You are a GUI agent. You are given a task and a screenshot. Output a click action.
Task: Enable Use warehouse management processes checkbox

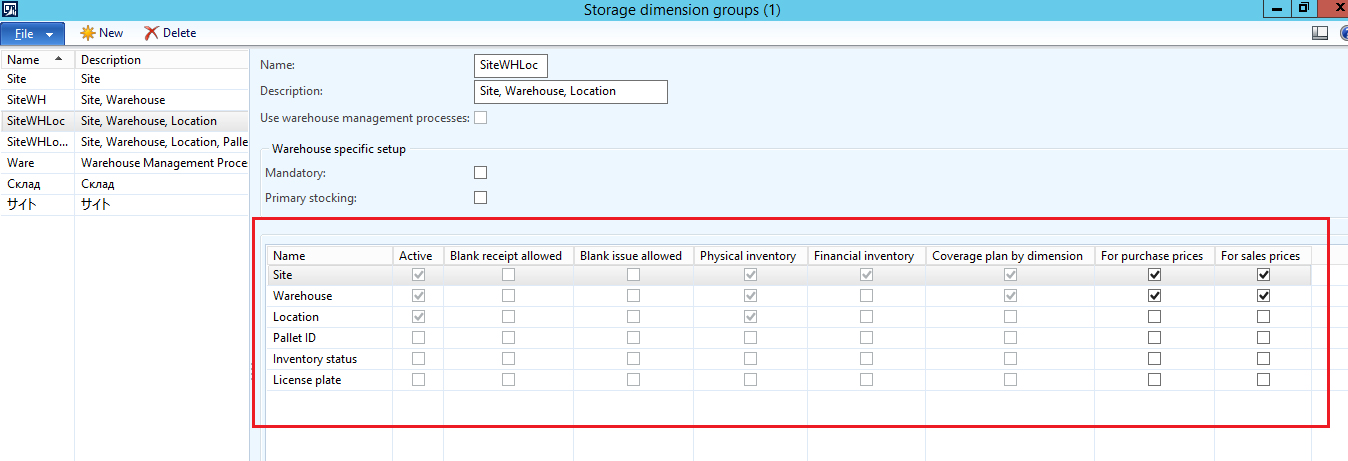(x=481, y=118)
